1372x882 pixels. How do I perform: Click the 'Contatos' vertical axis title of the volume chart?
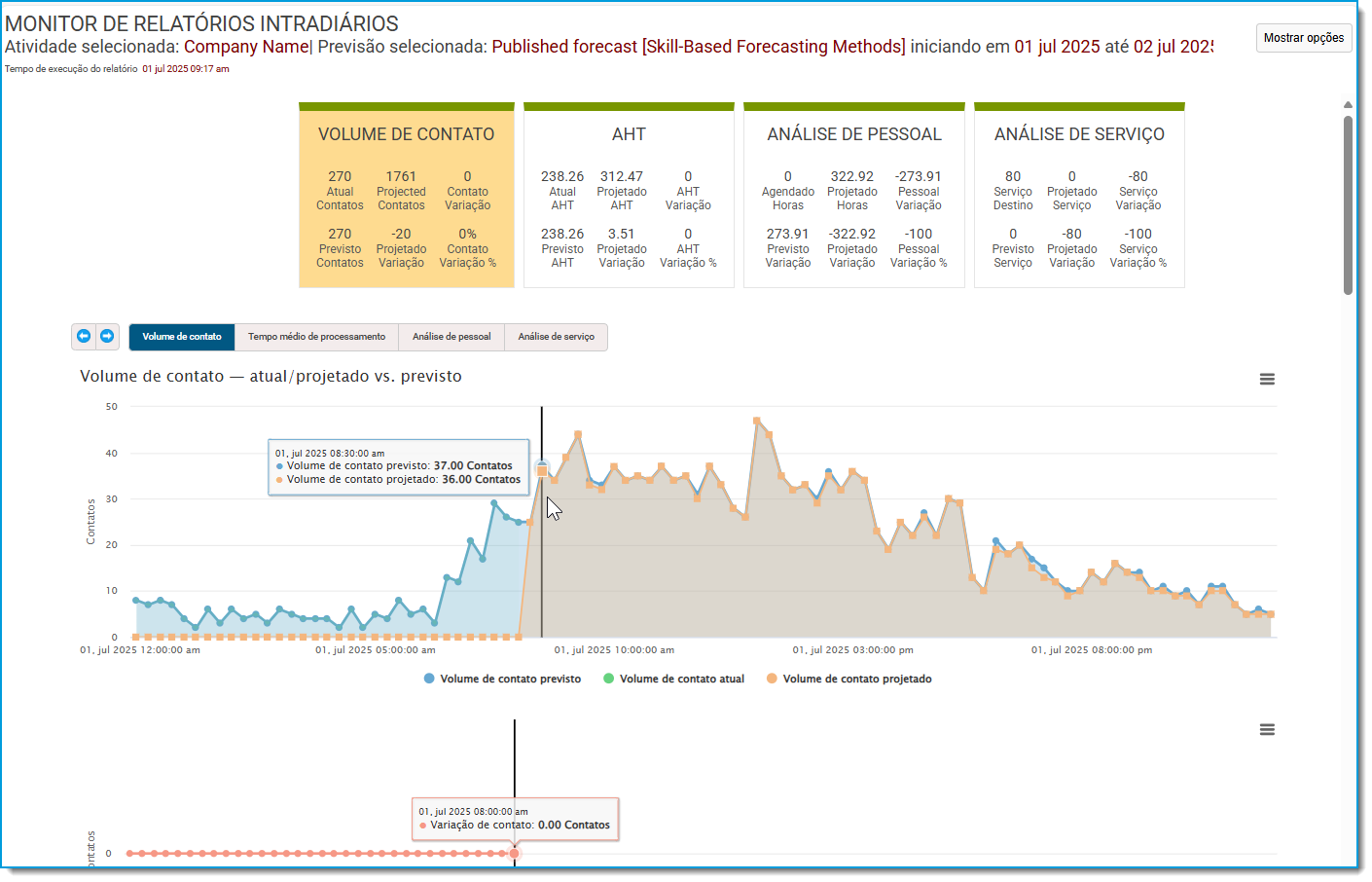click(90, 522)
